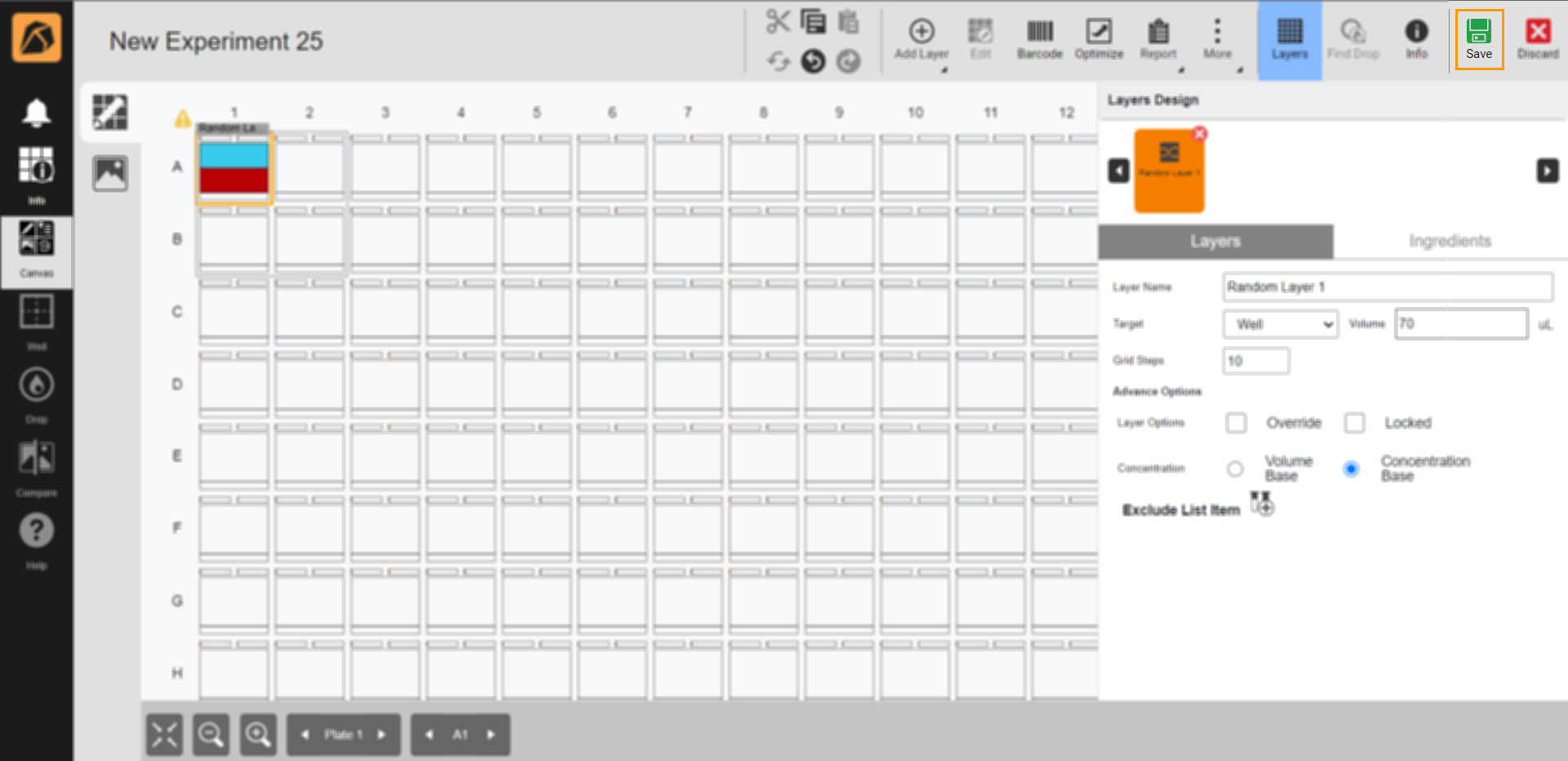Select Canvas in the sidebar

point(37,251)
